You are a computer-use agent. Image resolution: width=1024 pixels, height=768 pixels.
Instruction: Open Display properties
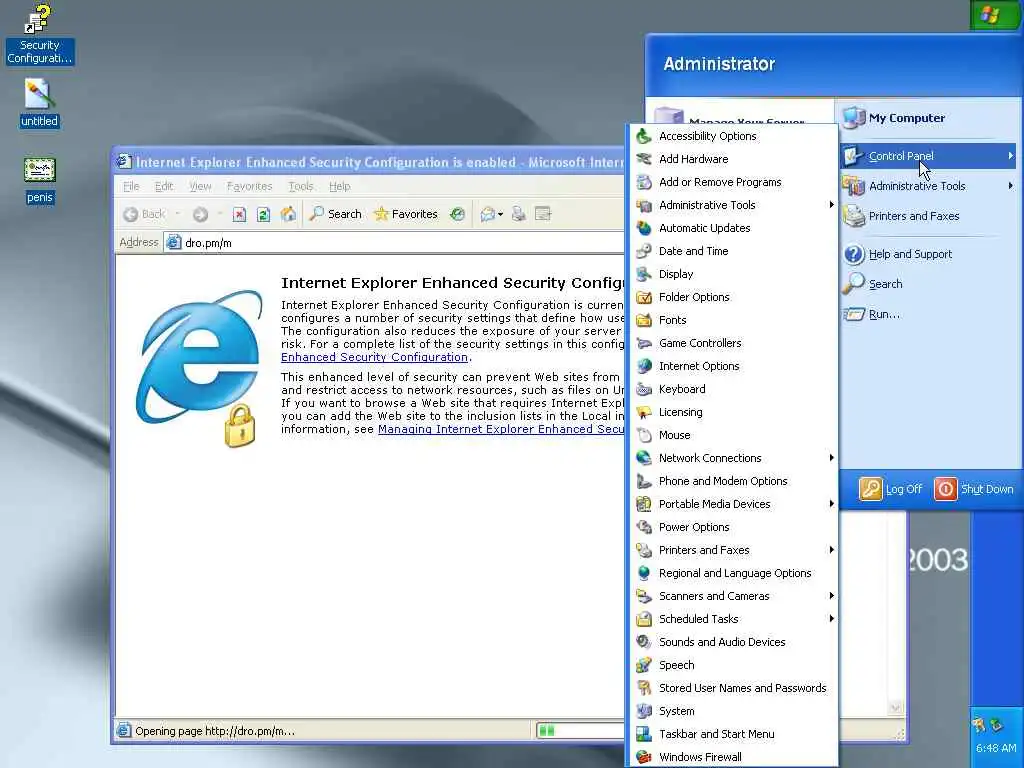[x=732, y=274]
